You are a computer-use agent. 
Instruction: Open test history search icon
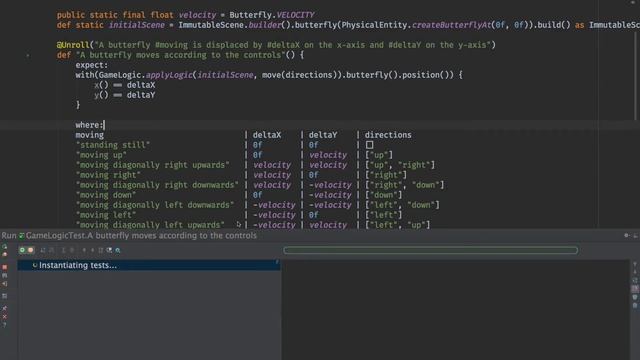(x=118, y=250)
